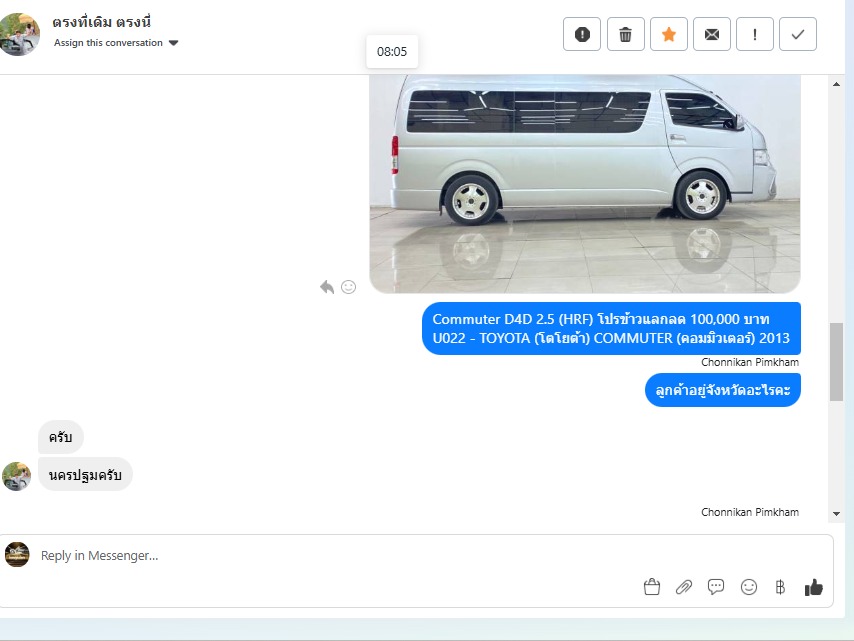Open emoji picker in reply box
The height and width of the screenshot is (641, 854).
[749, 587]
